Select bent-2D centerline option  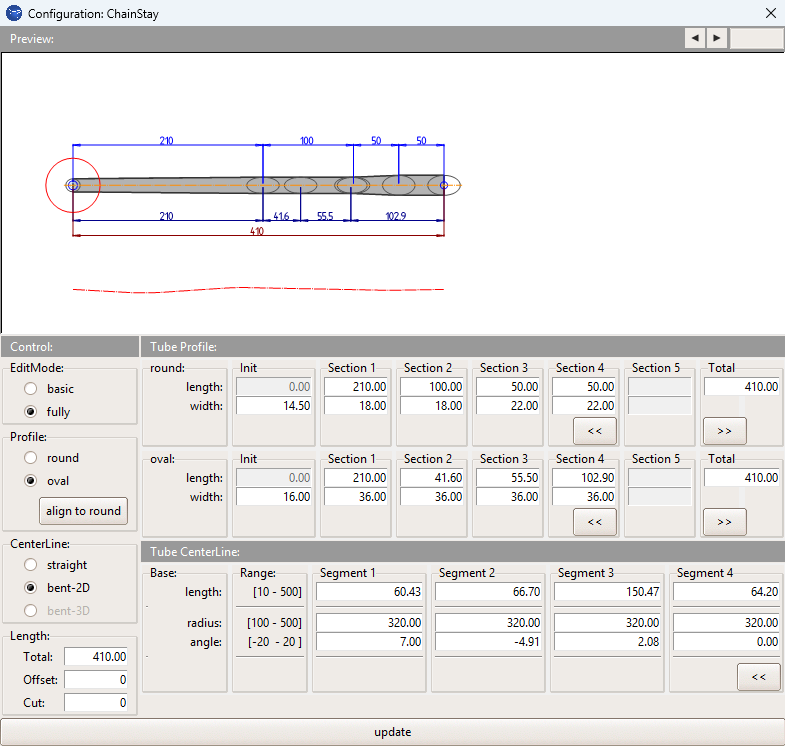click(x=33, y=588)
